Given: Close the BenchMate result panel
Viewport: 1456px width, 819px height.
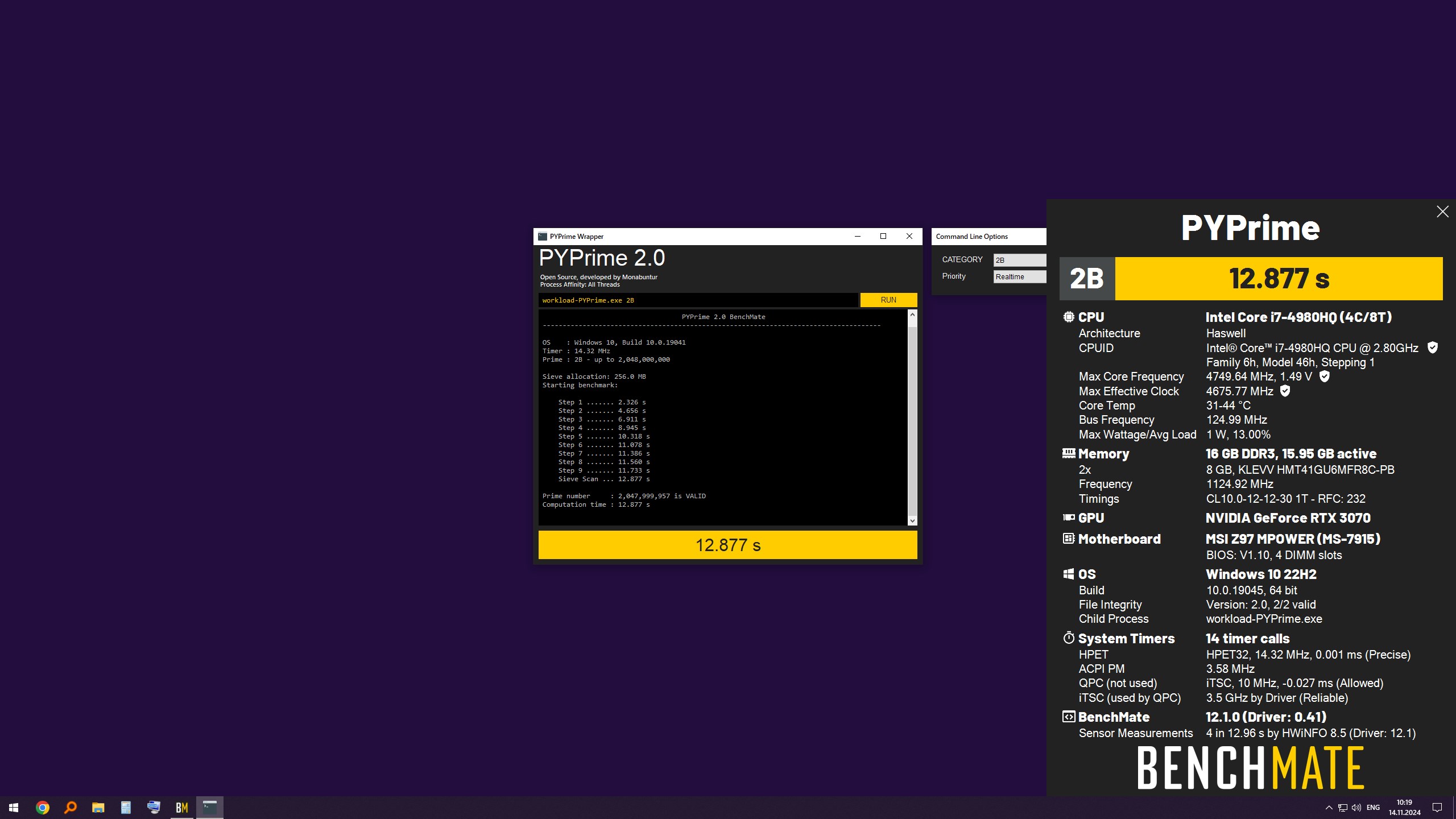Looking at the screenshot, I should pyautogui.click(x=1442, y=212).
